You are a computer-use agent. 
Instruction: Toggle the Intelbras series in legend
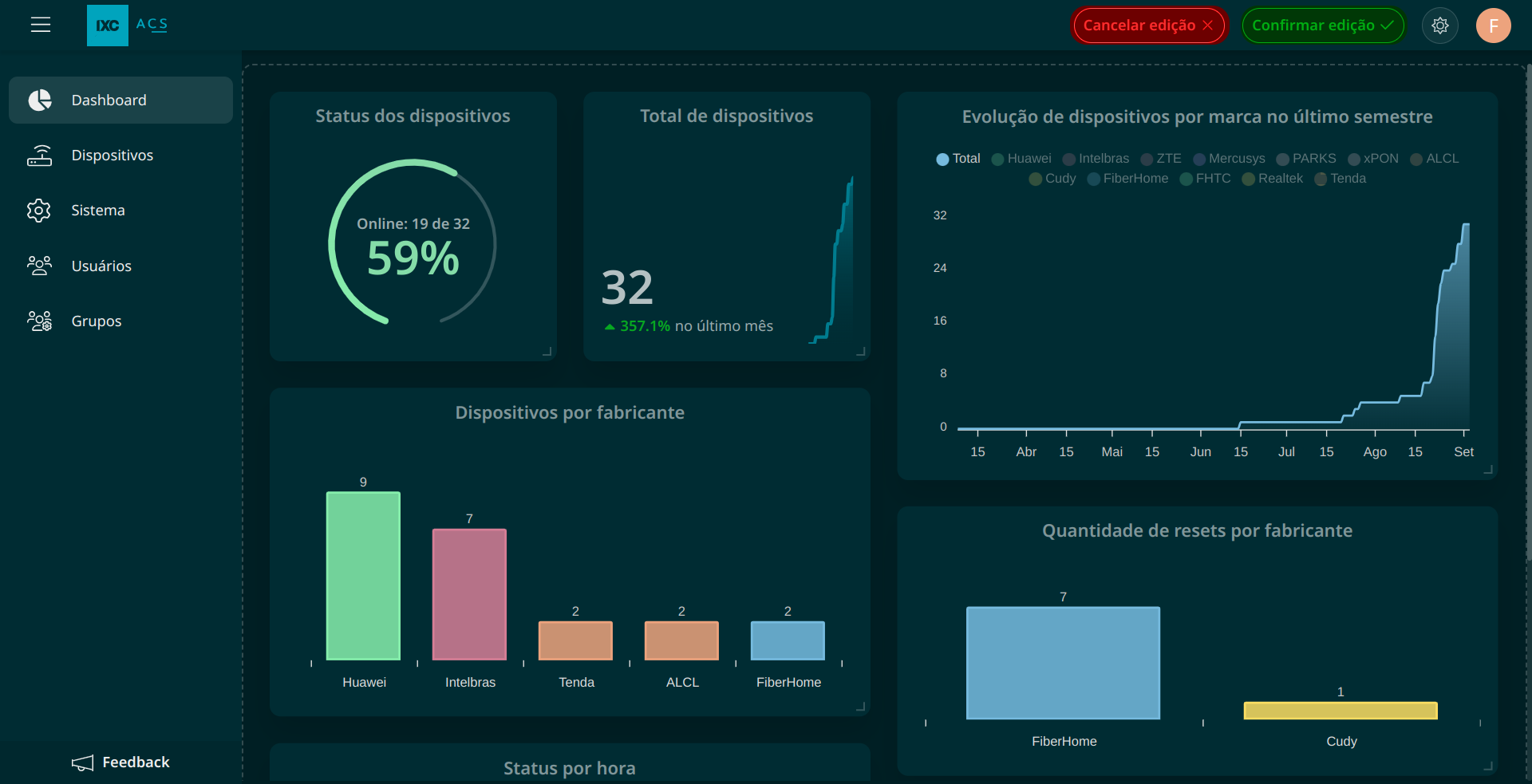click(1096, 159)
